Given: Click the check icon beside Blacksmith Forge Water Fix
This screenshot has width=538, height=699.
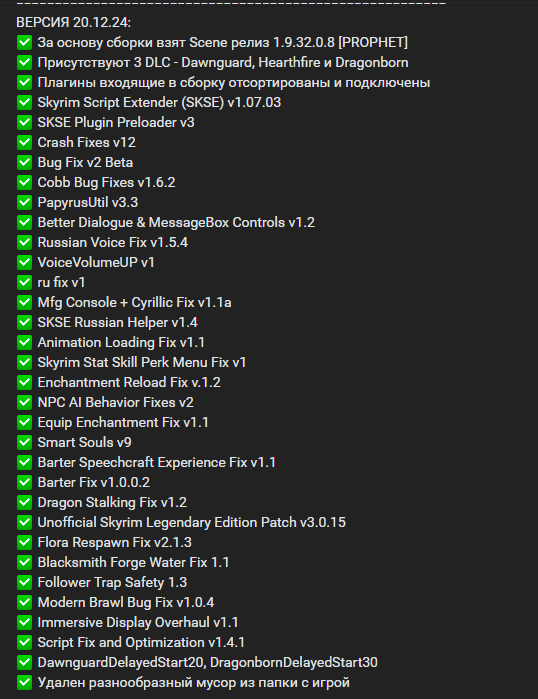Looking at the screenshot, I should click(25, 562).
